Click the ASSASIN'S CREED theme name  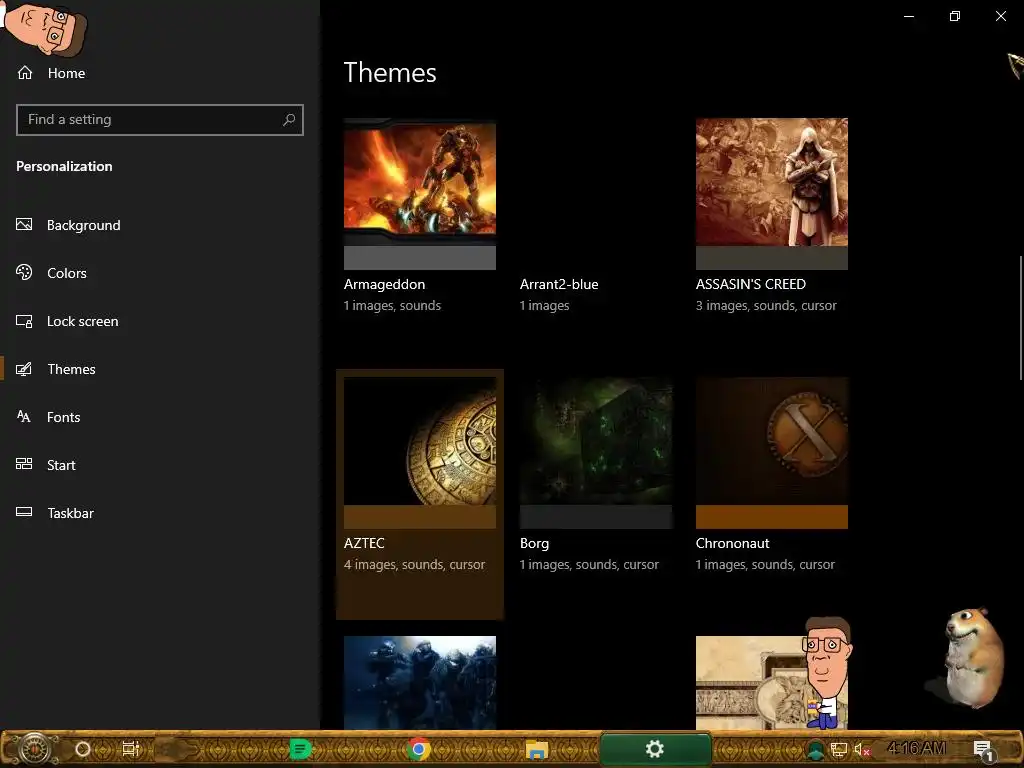click(750, 284)
